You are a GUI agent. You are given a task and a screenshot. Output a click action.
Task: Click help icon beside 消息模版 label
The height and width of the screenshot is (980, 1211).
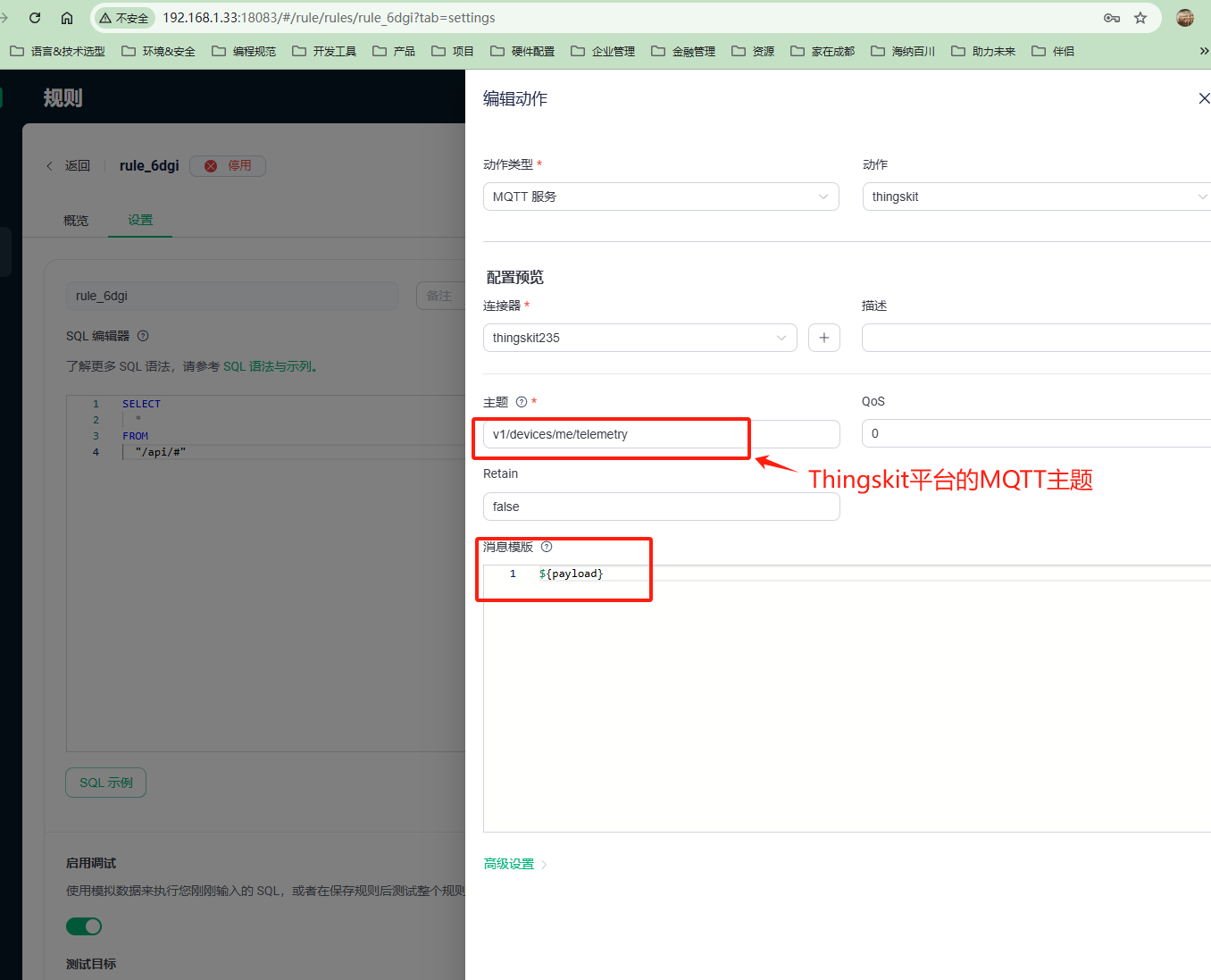pos(547,547)
